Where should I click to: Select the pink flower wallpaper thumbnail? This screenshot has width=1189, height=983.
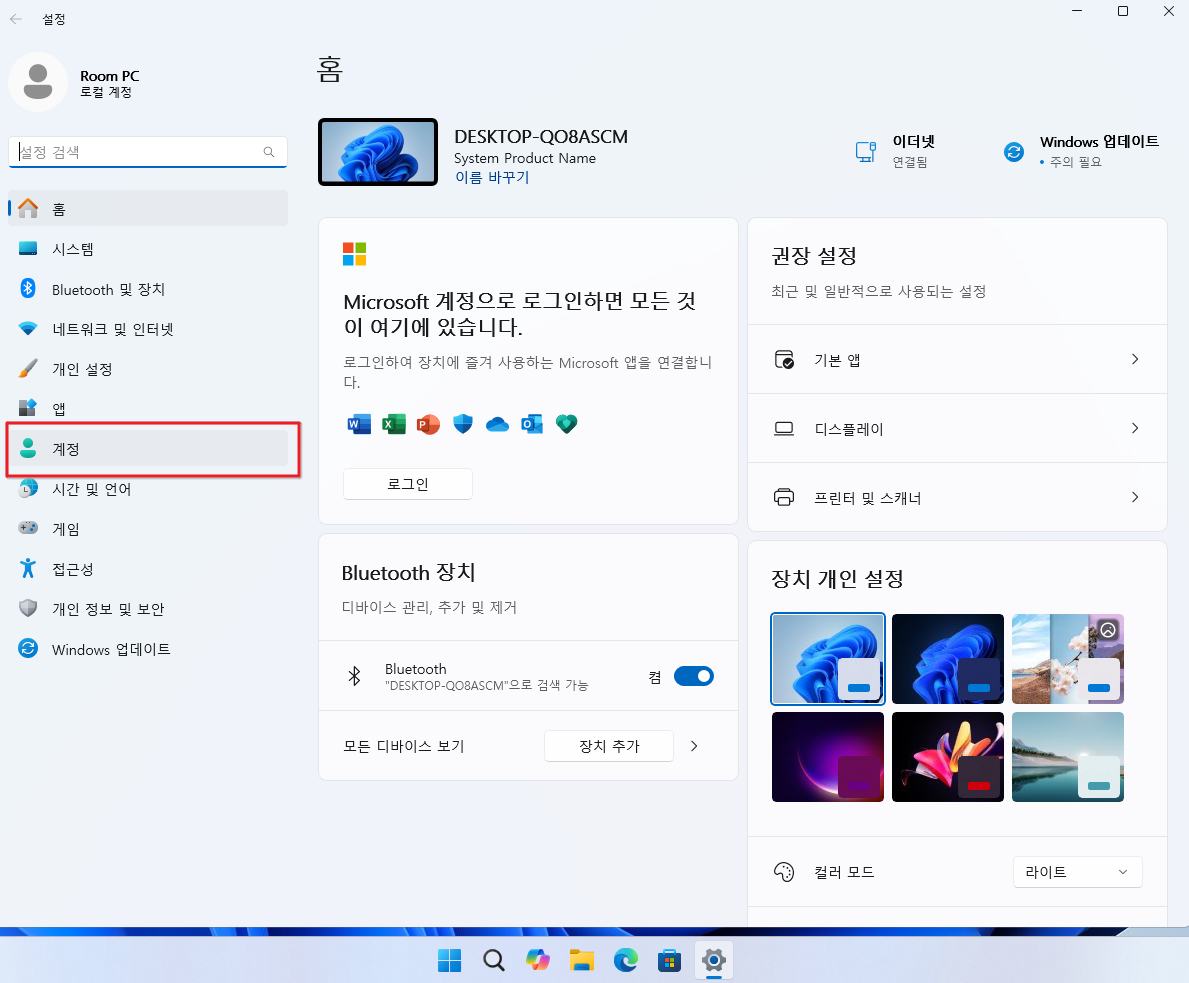(x=947, y=757)
